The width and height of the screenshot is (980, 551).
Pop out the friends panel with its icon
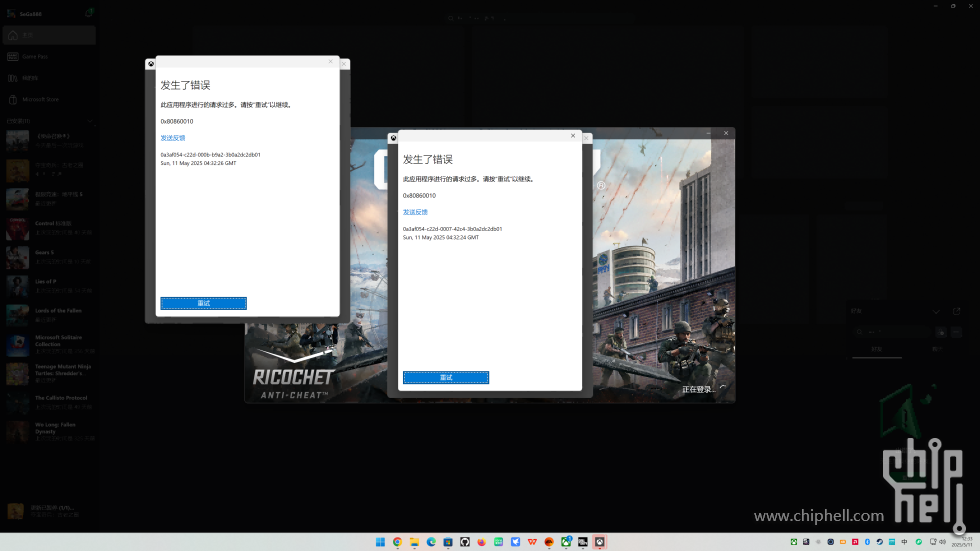(956, 311)
